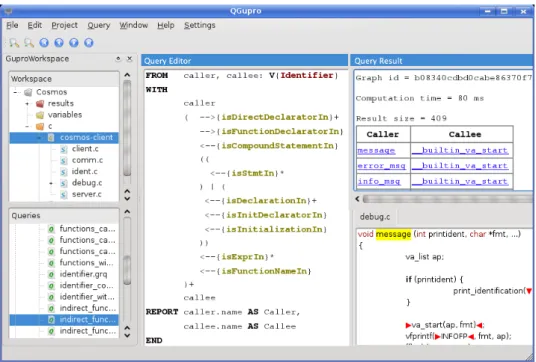Click the Cosmos project icon
Image resolution: width=536 pixels, height=362 pixels.
tap(29, 92)
